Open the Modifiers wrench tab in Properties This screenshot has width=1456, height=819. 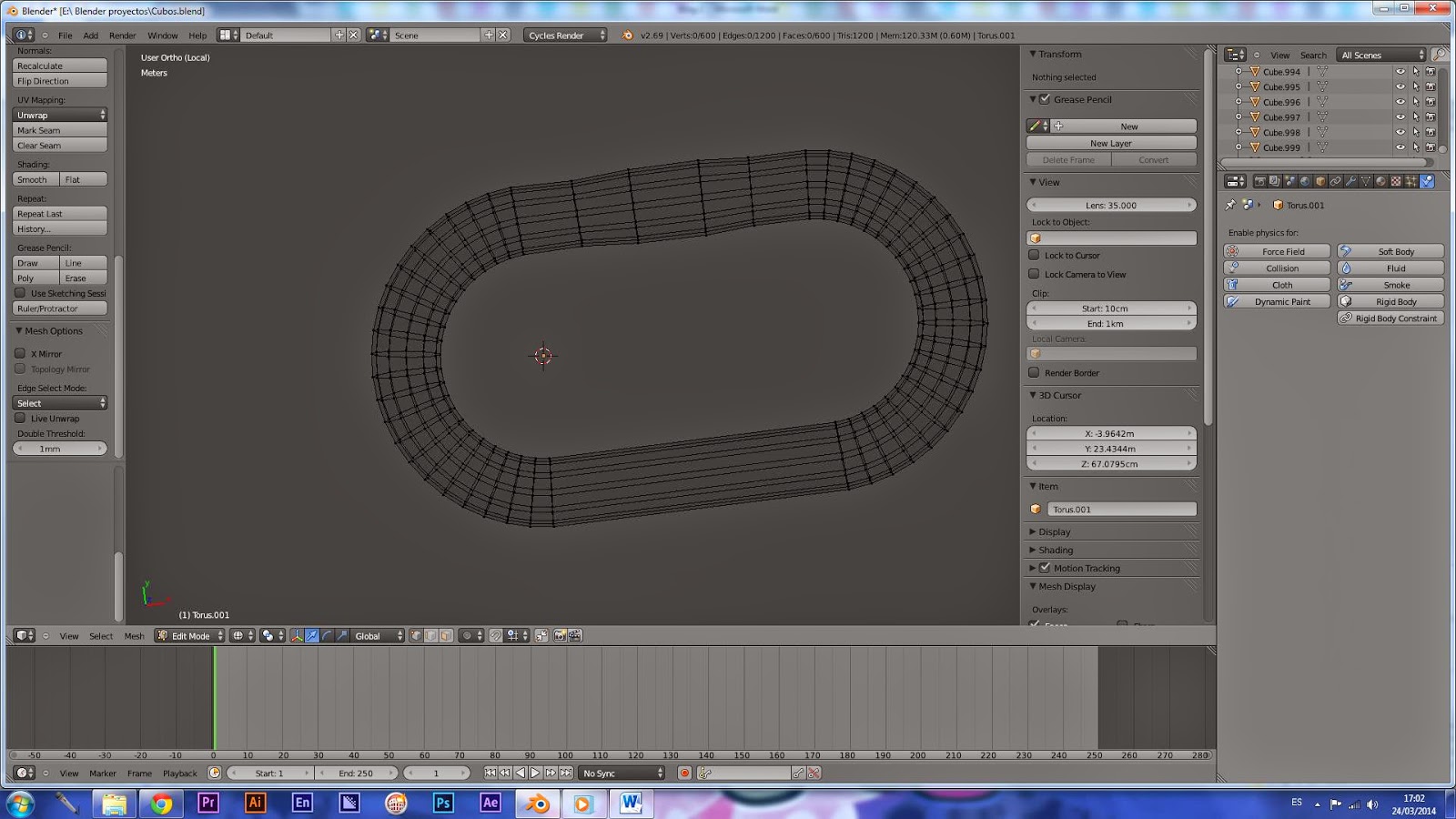click(1350, 181)
